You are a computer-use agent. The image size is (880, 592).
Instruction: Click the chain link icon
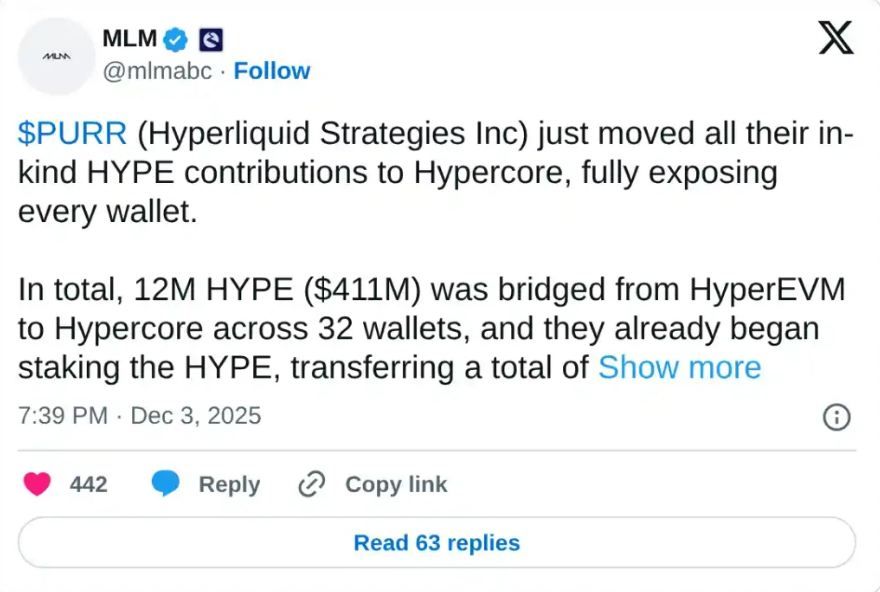312,484
